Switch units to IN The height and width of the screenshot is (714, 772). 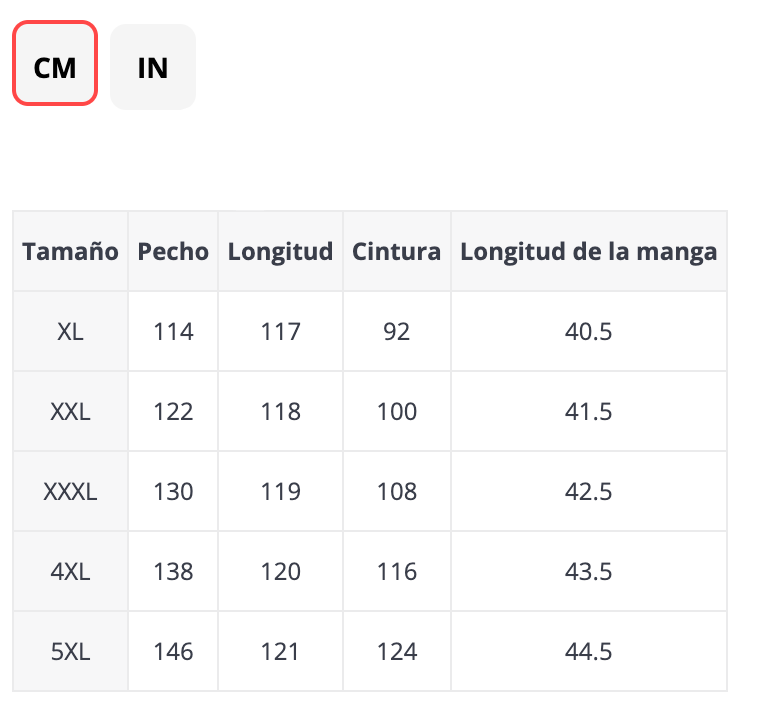point(152,67)
